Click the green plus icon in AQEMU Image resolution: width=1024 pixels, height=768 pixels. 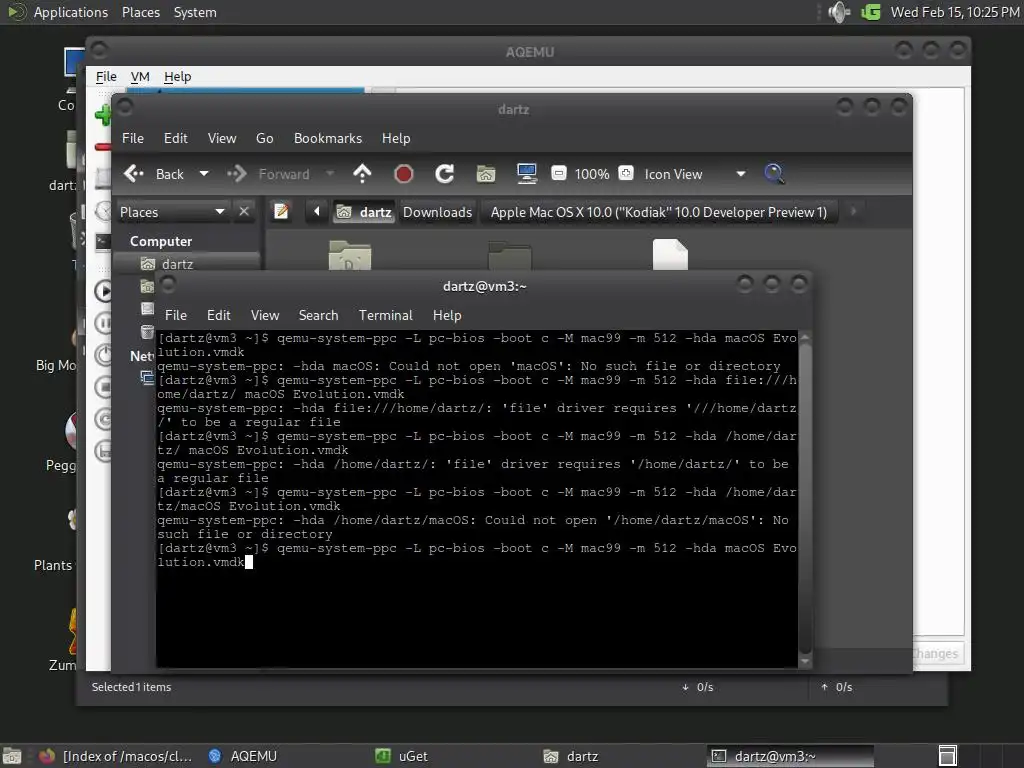(103, 115)
